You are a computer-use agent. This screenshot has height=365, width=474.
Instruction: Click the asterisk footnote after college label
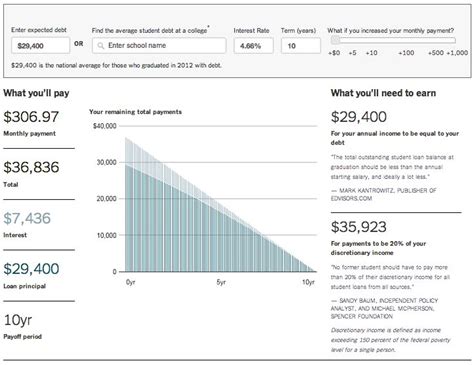[x=209, y=27]
